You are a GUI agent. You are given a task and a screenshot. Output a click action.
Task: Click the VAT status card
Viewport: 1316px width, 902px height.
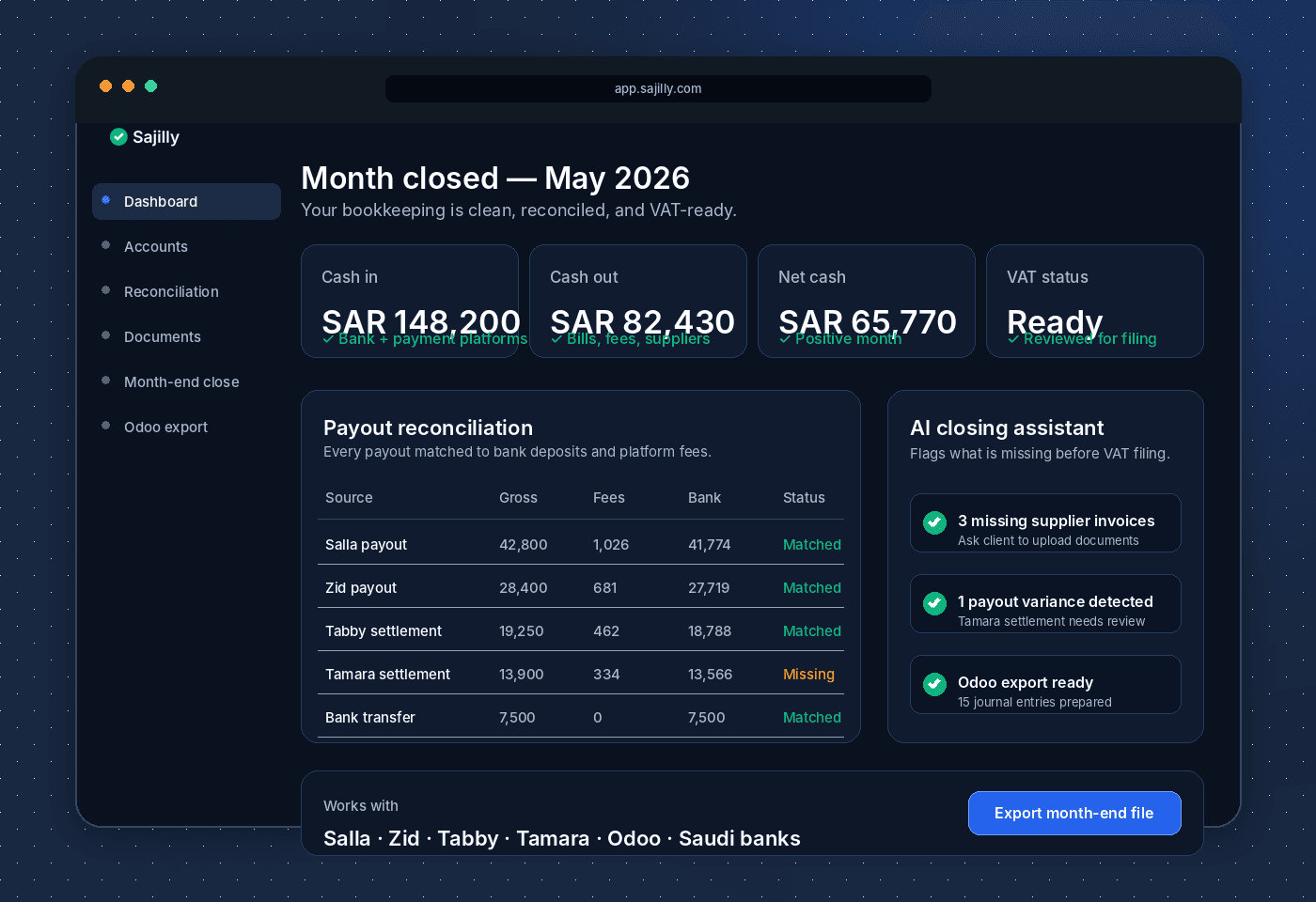tap(1095, 302)
